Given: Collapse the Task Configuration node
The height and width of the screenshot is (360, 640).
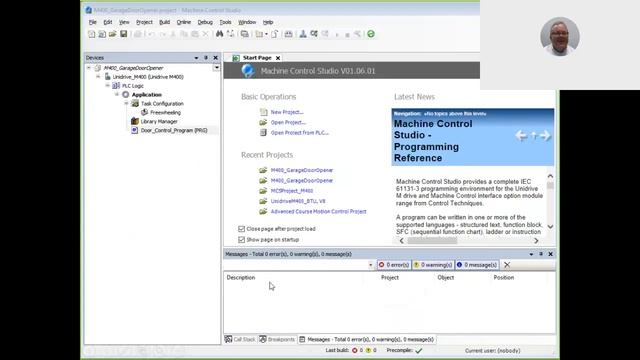Looking at the screenshot, I should click(x=126, y=104).
